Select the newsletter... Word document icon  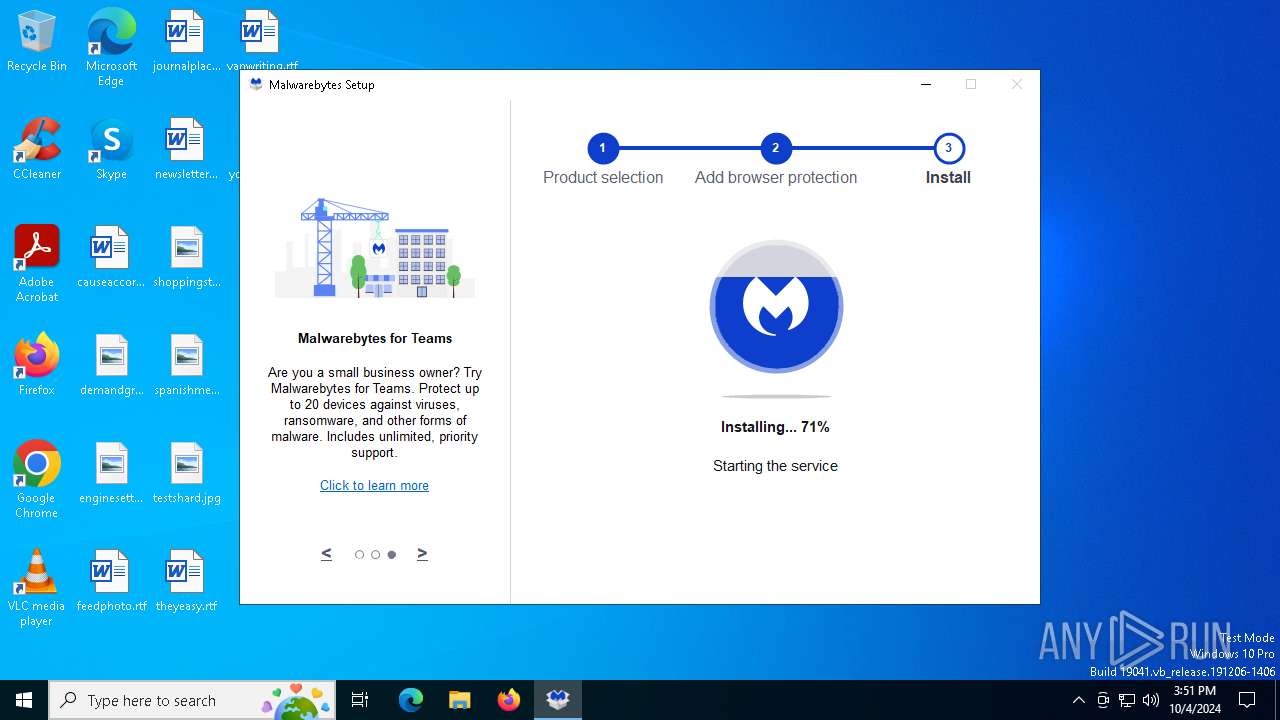click(186, 150)
